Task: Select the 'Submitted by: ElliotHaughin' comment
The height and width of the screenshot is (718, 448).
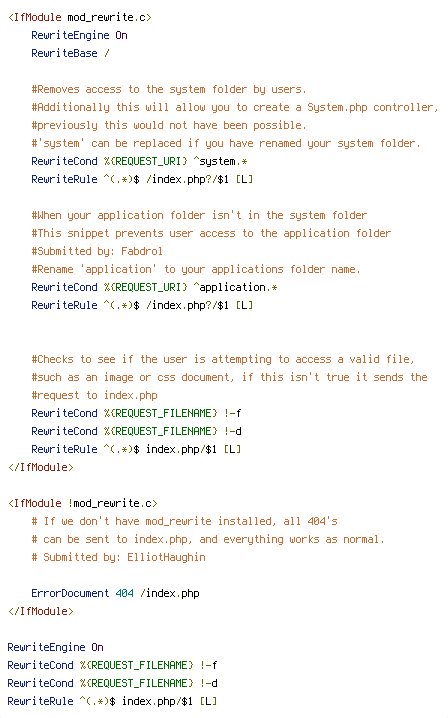Action: click(x=118, y=557)
